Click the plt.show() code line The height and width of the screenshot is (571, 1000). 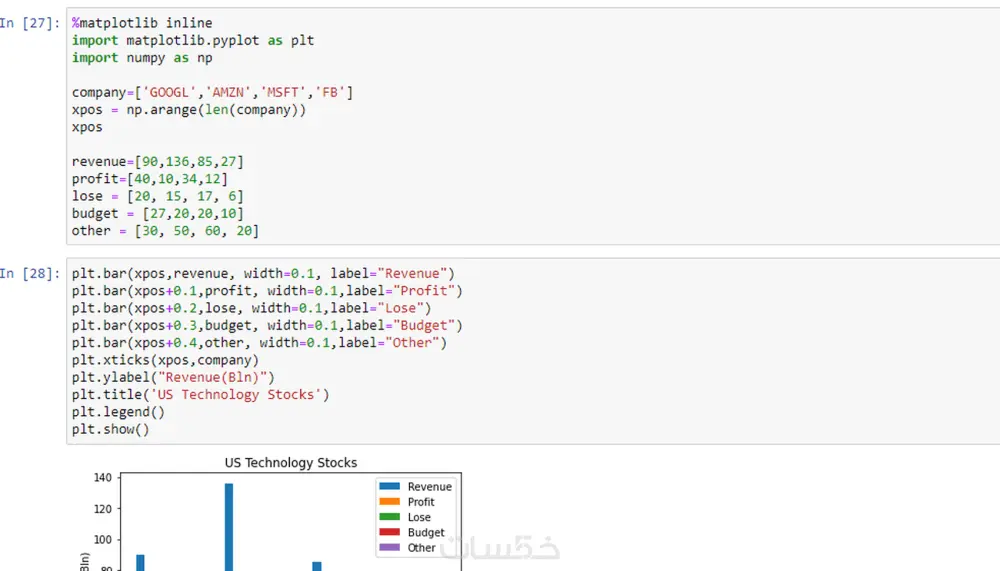[110, 429]
